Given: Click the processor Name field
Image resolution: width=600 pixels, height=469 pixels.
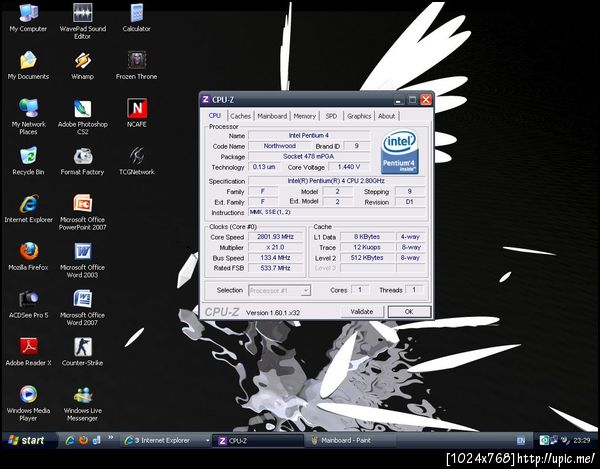Looking at the screenshot, I should point(309,135).
